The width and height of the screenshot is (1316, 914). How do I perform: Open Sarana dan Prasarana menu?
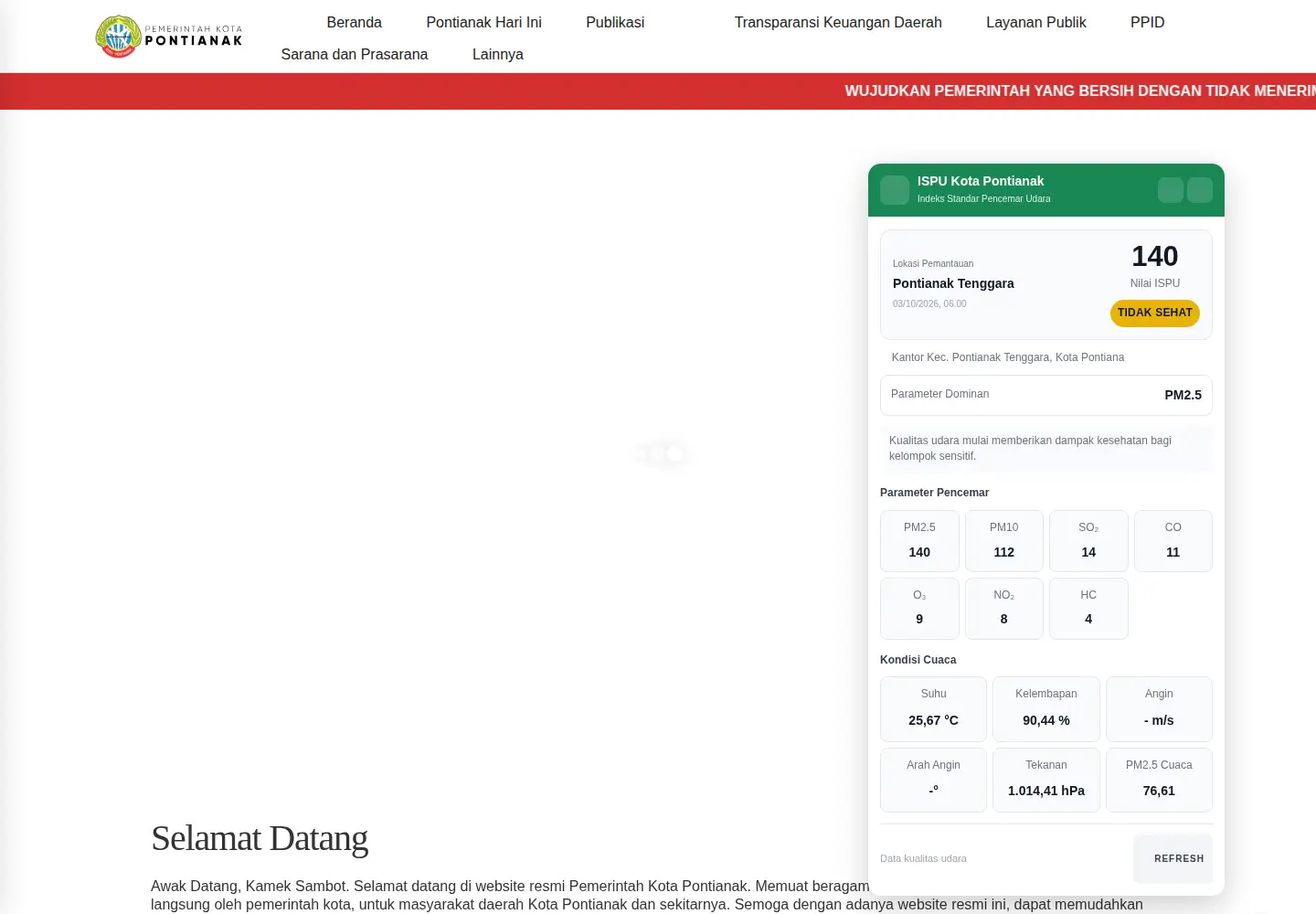355,54
